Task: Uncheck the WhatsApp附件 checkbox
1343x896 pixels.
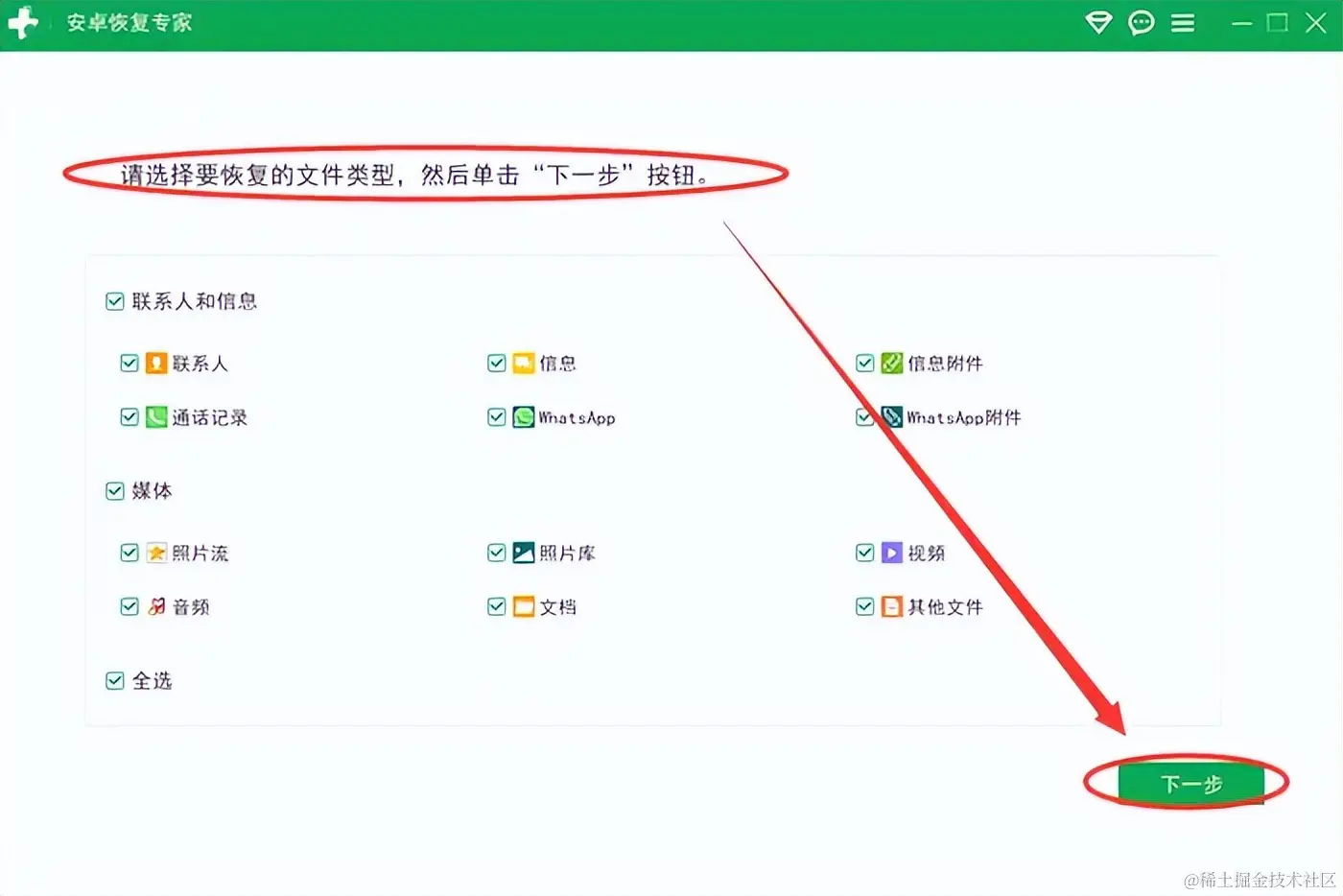Action: coord(865,417)
